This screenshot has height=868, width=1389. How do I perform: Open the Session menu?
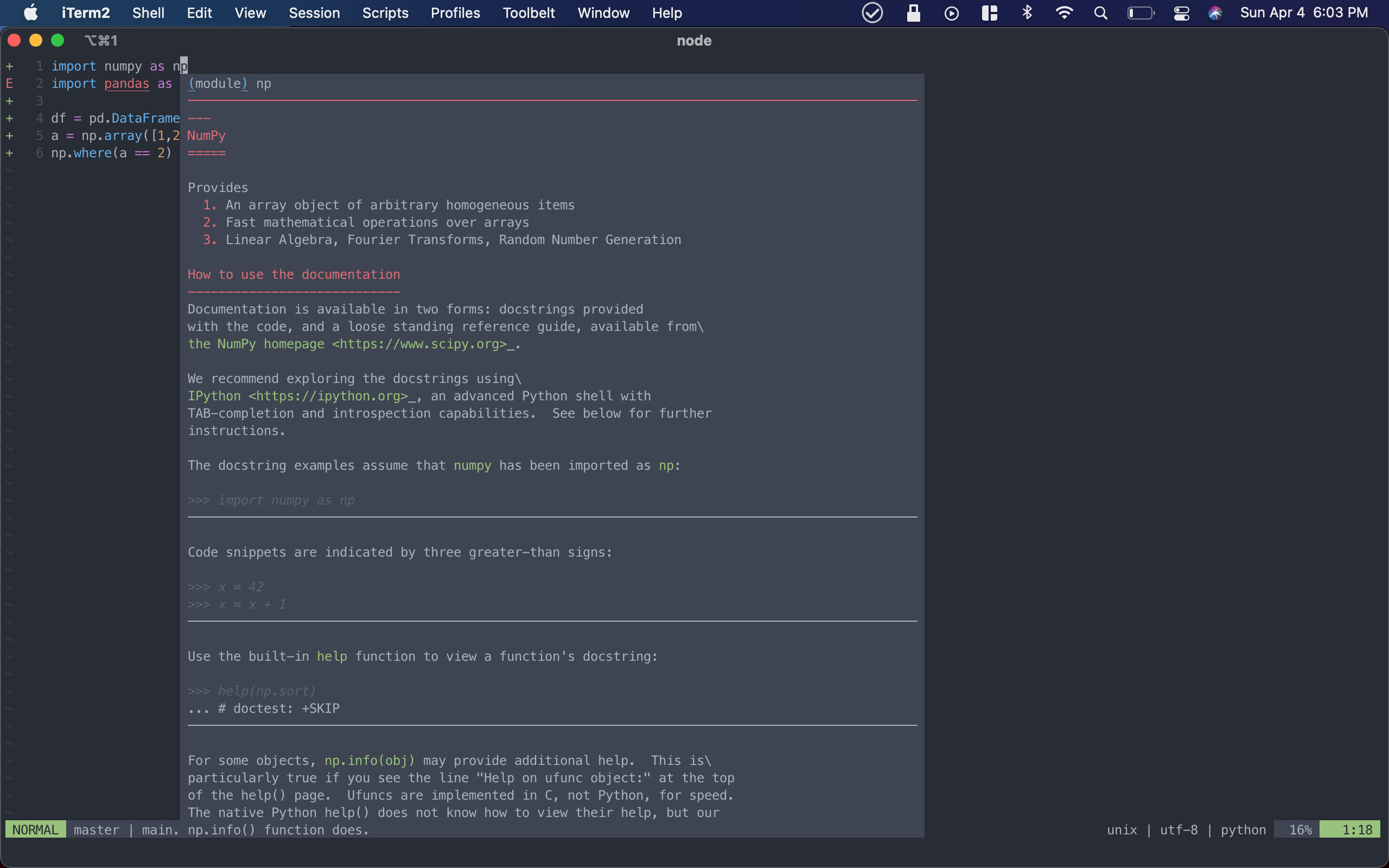[314, 12]
